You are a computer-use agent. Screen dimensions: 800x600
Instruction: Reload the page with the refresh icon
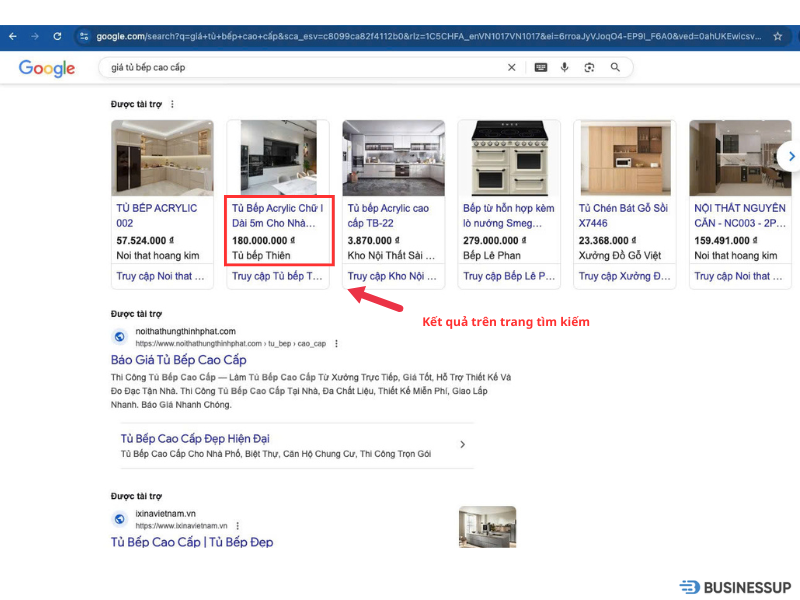pyautogui.click(x=58, y=36)
